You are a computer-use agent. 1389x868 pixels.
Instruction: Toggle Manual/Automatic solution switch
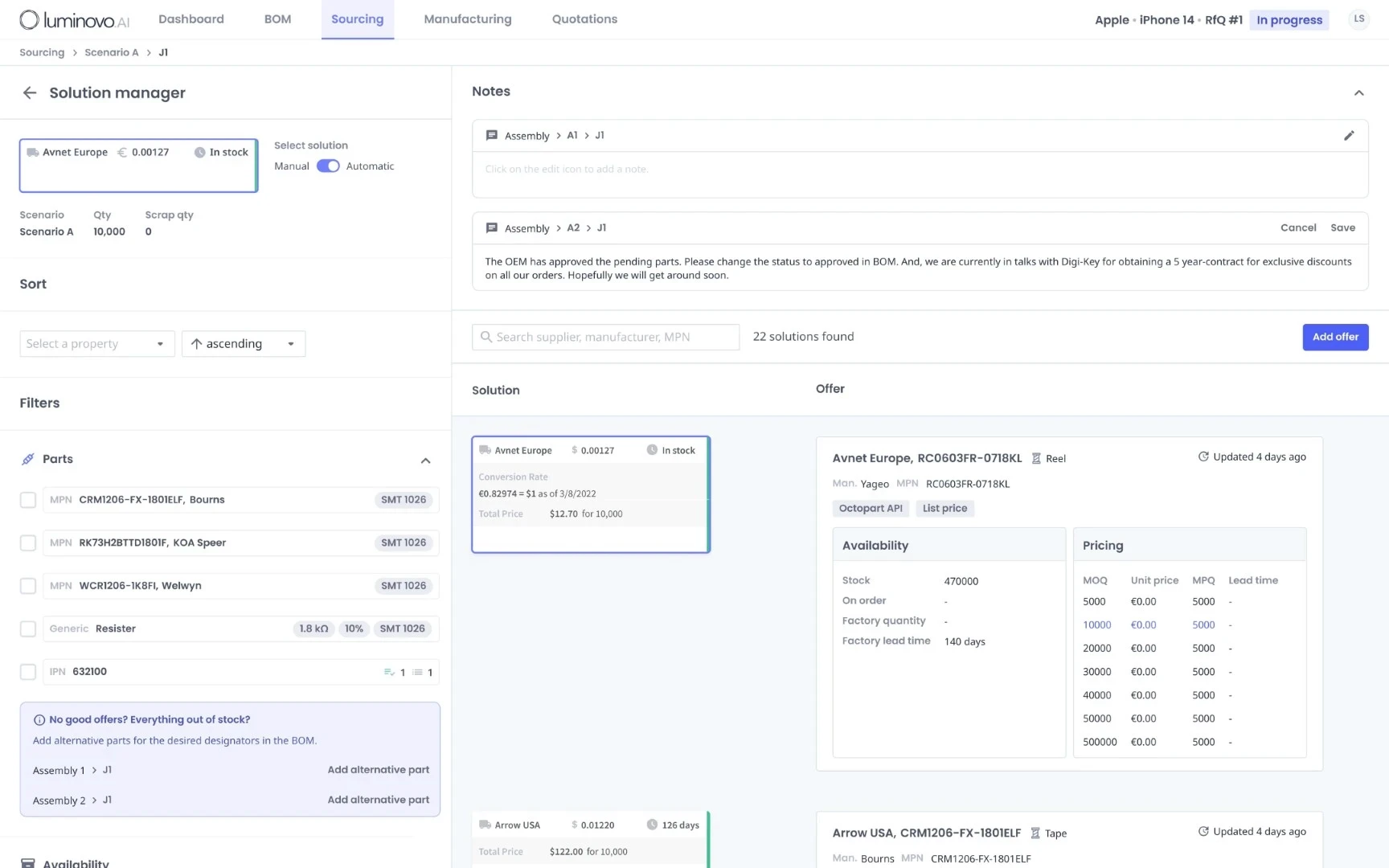(x=328, y=166)
